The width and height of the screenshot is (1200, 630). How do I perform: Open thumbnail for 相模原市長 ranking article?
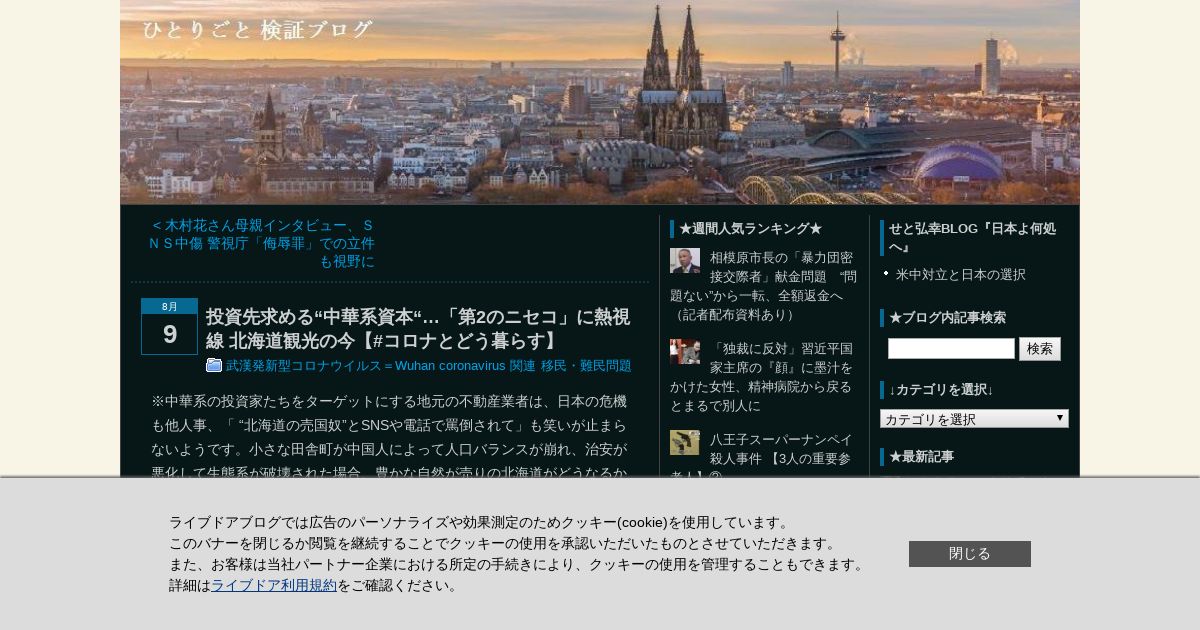click(685, 261)
